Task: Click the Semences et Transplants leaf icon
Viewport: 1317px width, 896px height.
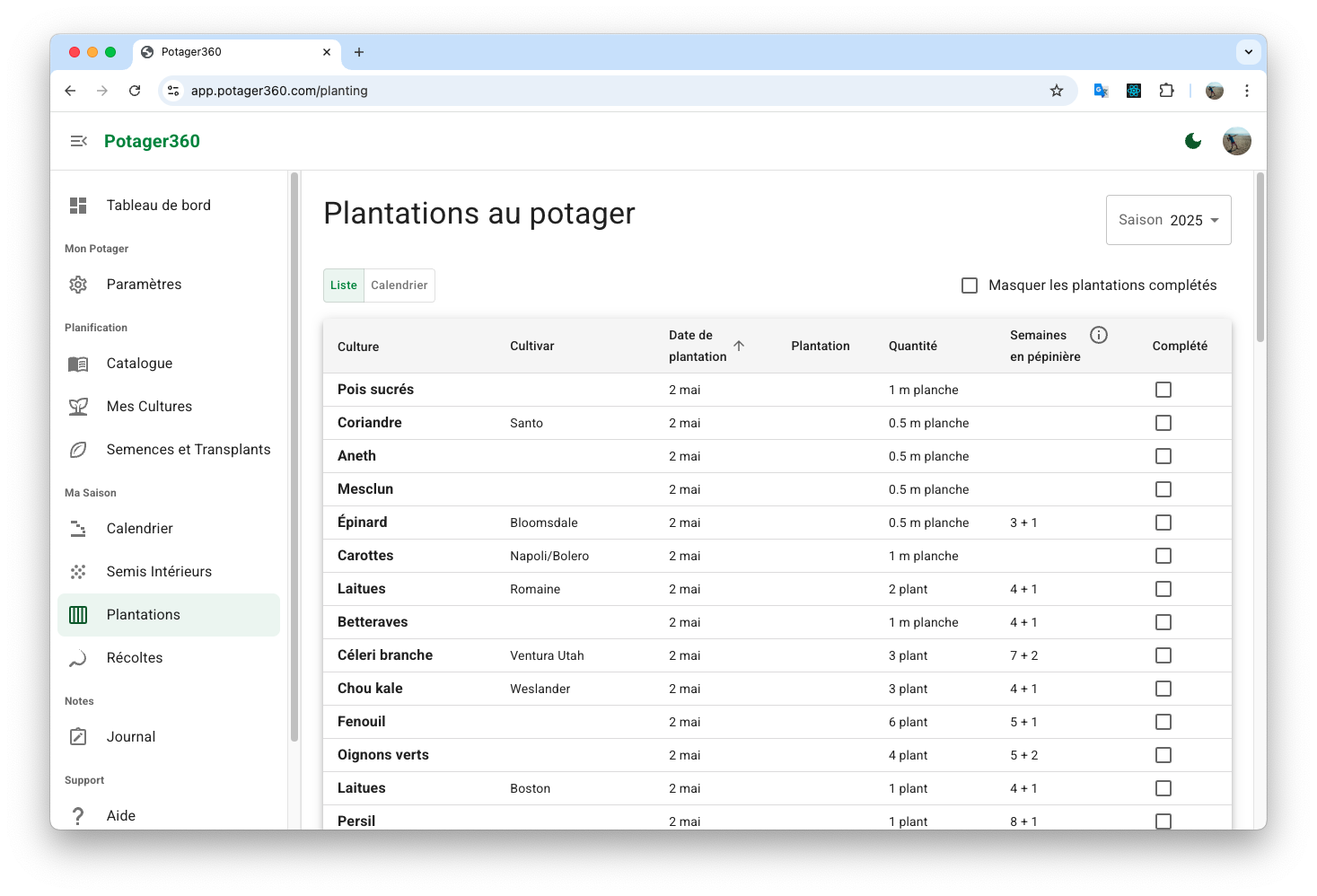Action: point(78,449)
